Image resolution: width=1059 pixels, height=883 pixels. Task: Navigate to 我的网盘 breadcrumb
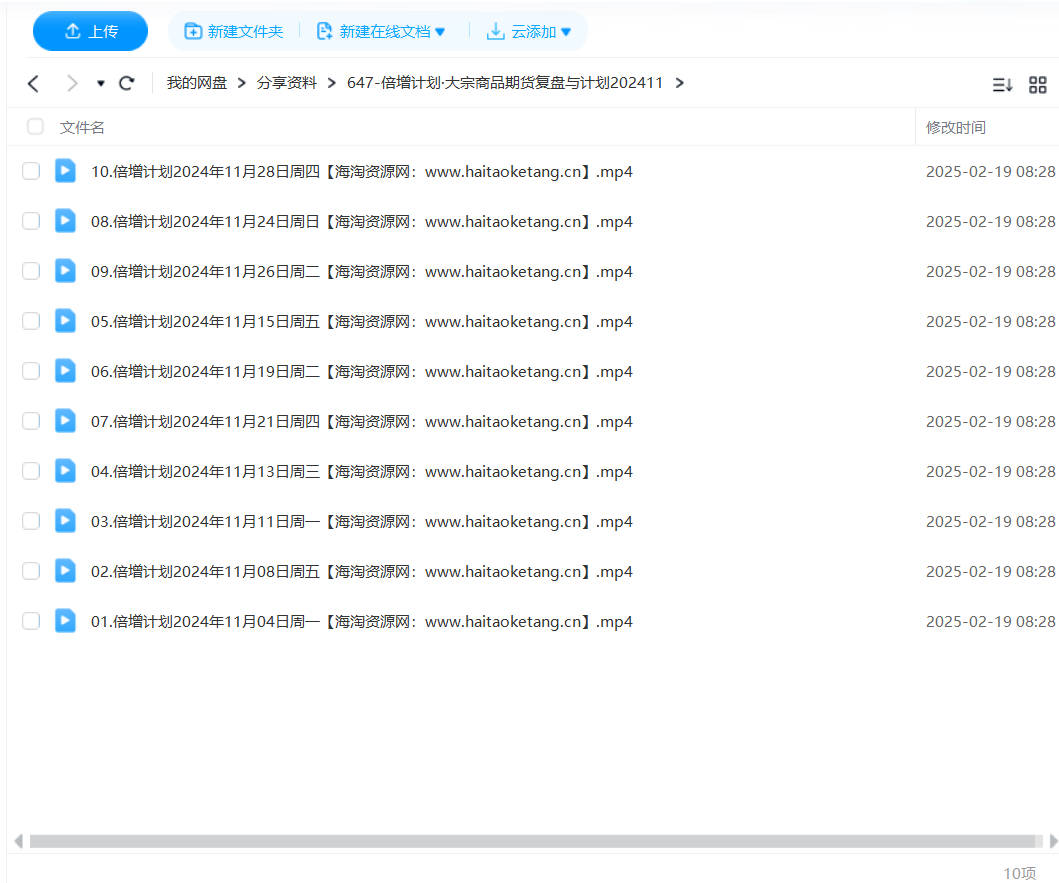pyautogui.click(x=197, y=82)
